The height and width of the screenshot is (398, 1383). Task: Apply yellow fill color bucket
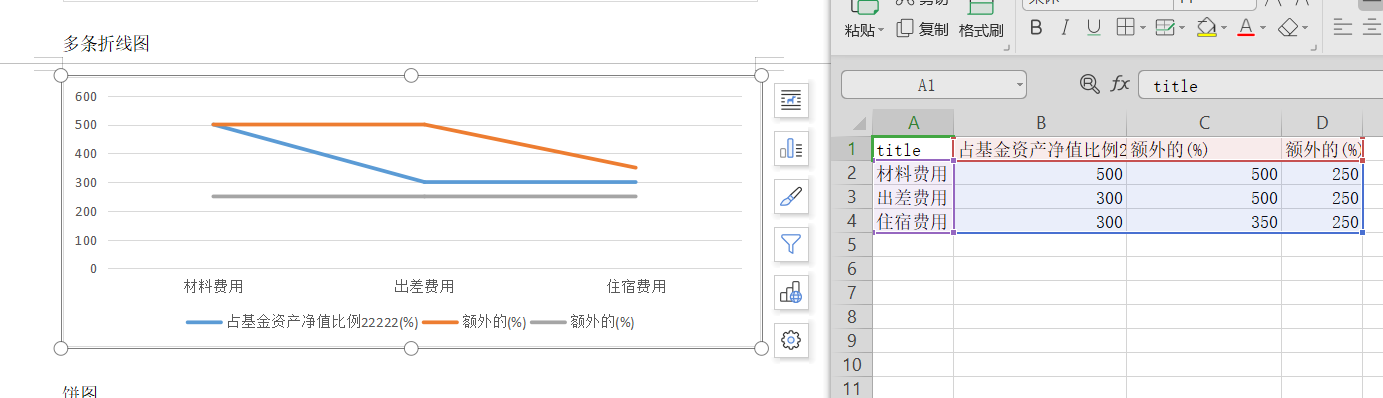(1207, 28)
